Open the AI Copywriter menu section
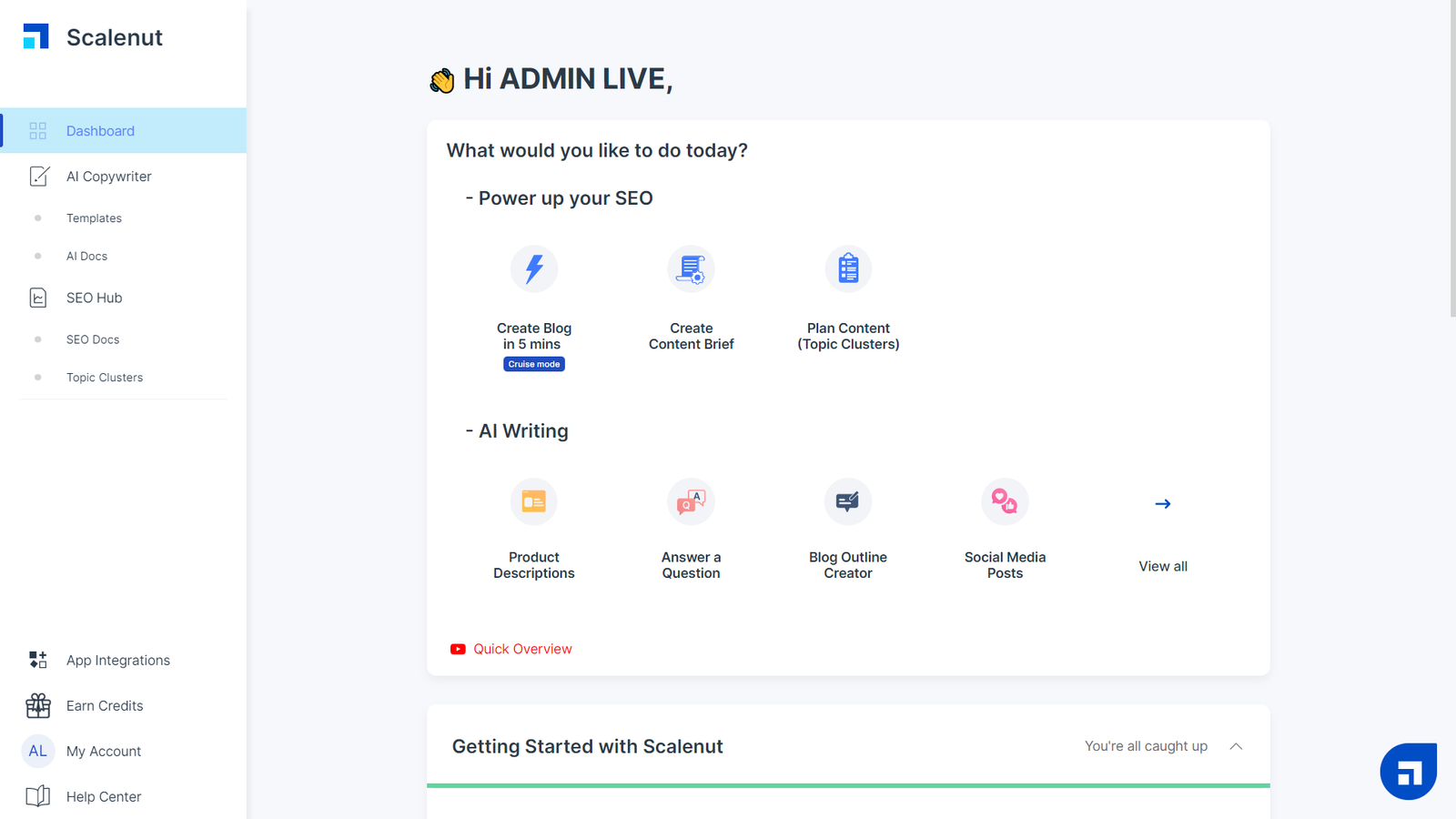Image resolution: width=1456 pixels, height=819 pixels. (109, 177)
